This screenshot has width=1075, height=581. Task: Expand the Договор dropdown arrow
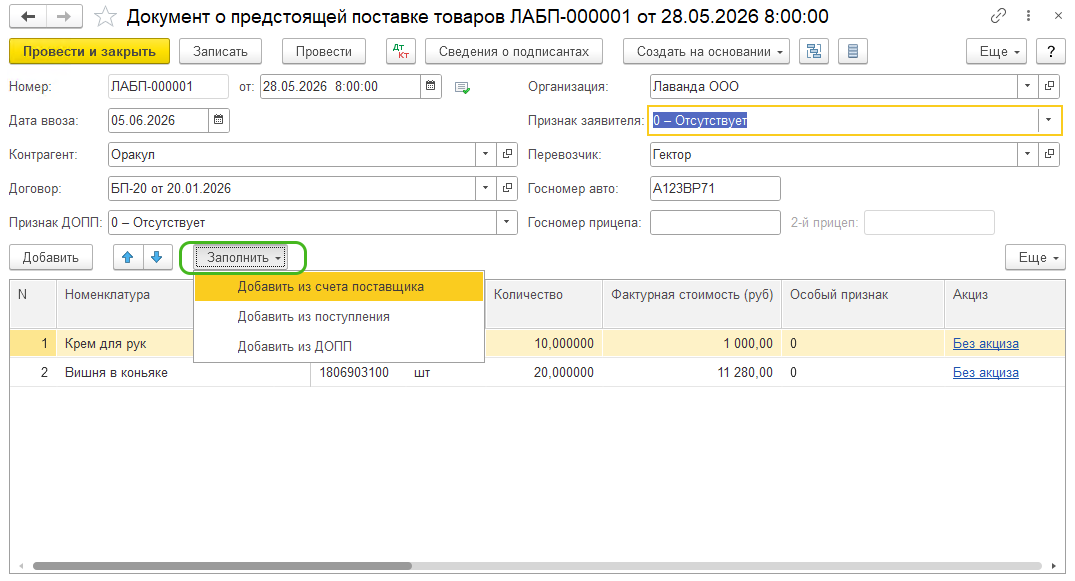click(485, 188)
